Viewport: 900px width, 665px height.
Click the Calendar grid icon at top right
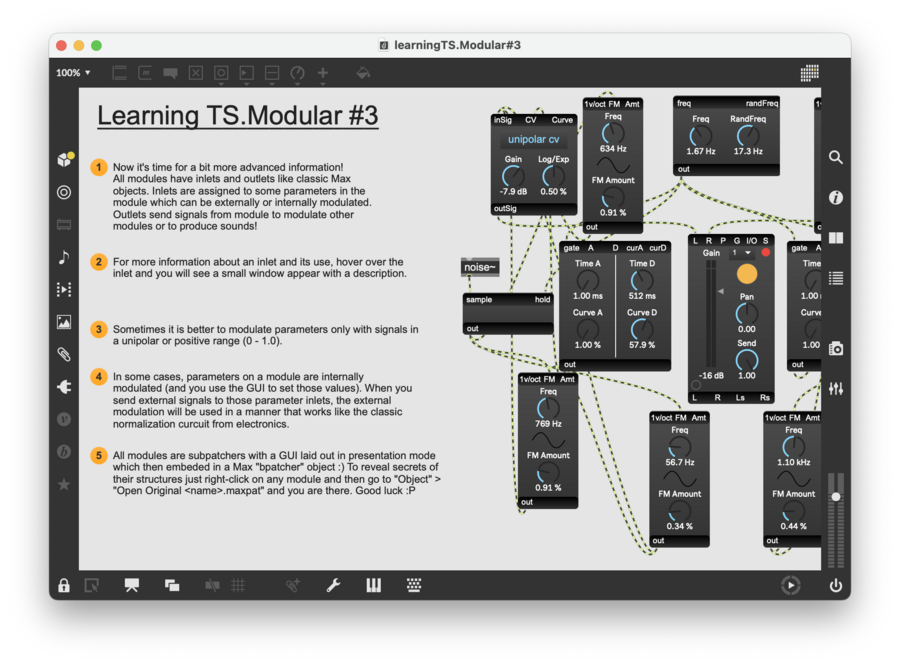pyautogui.click(x=809, y=73)
